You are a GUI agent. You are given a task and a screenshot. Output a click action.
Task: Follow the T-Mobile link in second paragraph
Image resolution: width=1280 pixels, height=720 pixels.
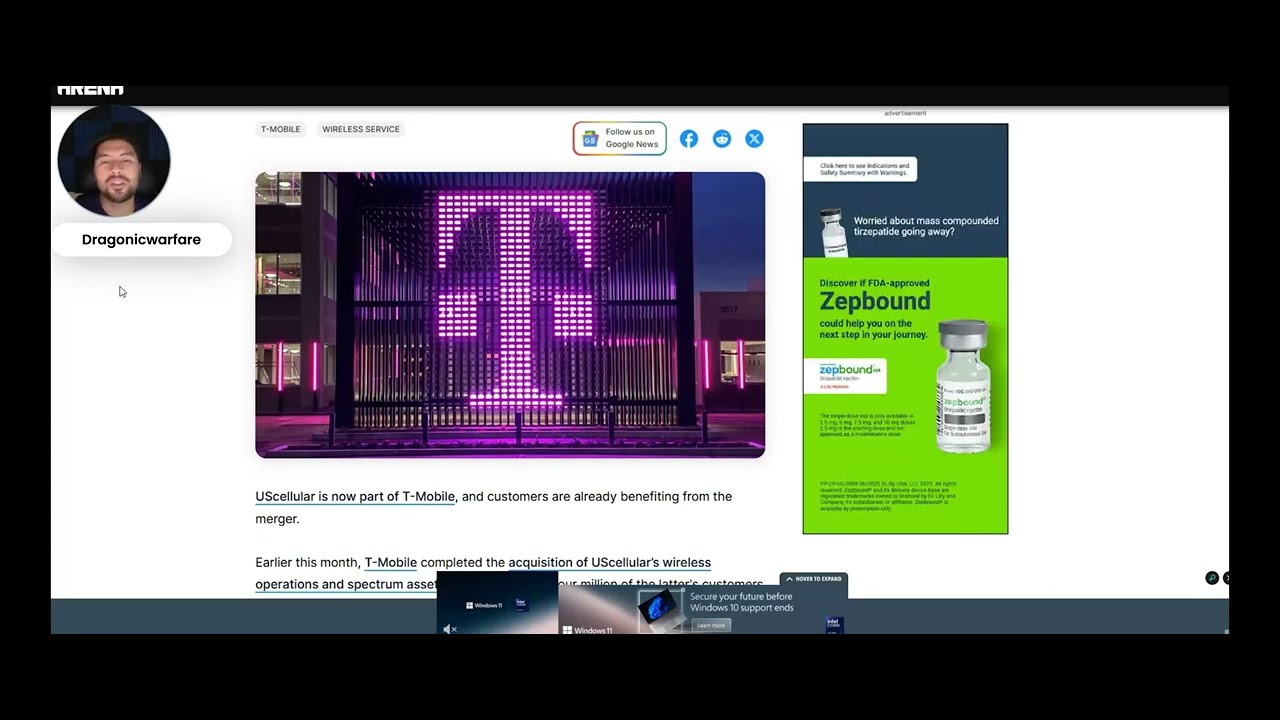coord(390,562)
